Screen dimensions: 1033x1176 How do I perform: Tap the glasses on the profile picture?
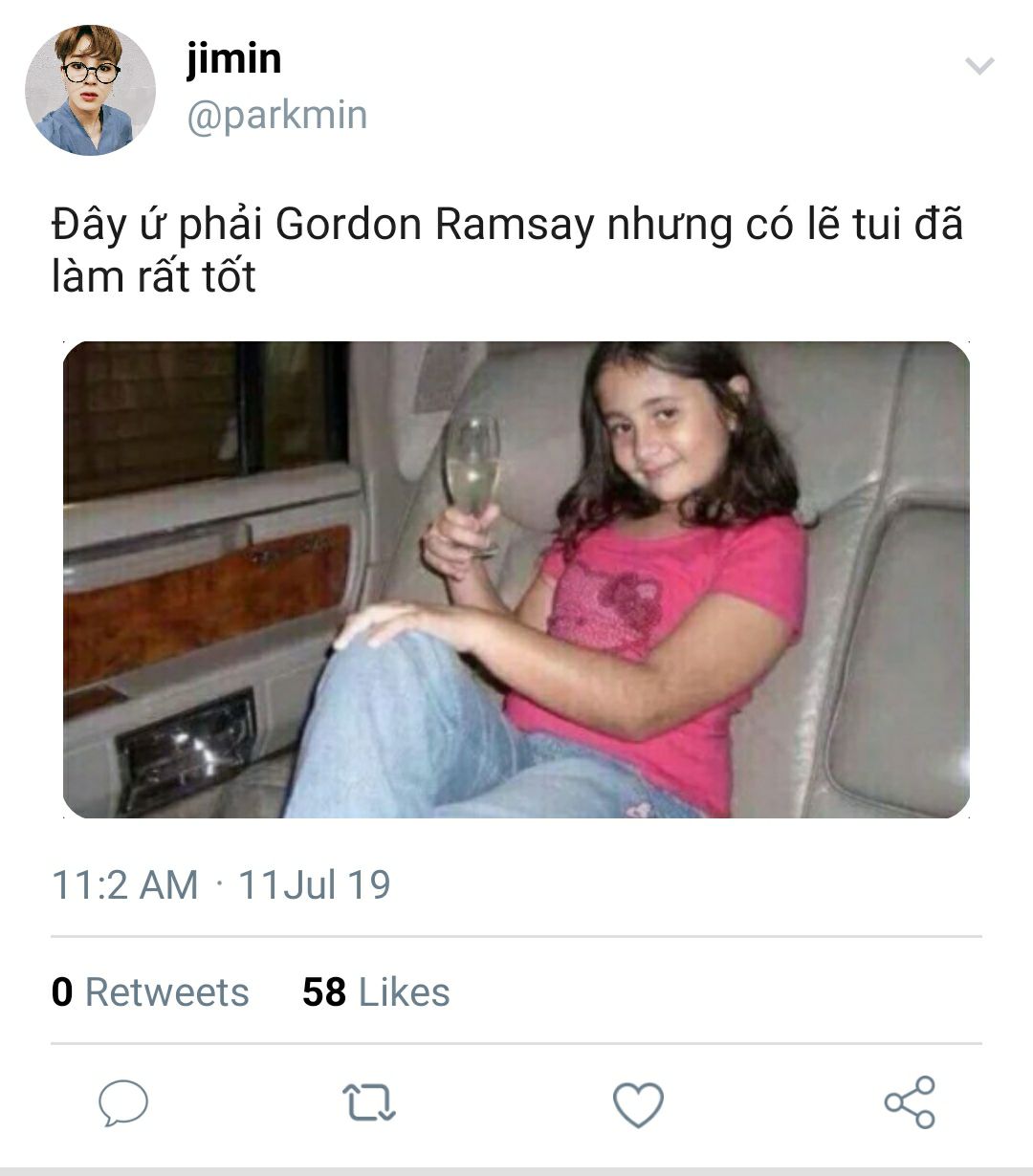pos(90,72)
